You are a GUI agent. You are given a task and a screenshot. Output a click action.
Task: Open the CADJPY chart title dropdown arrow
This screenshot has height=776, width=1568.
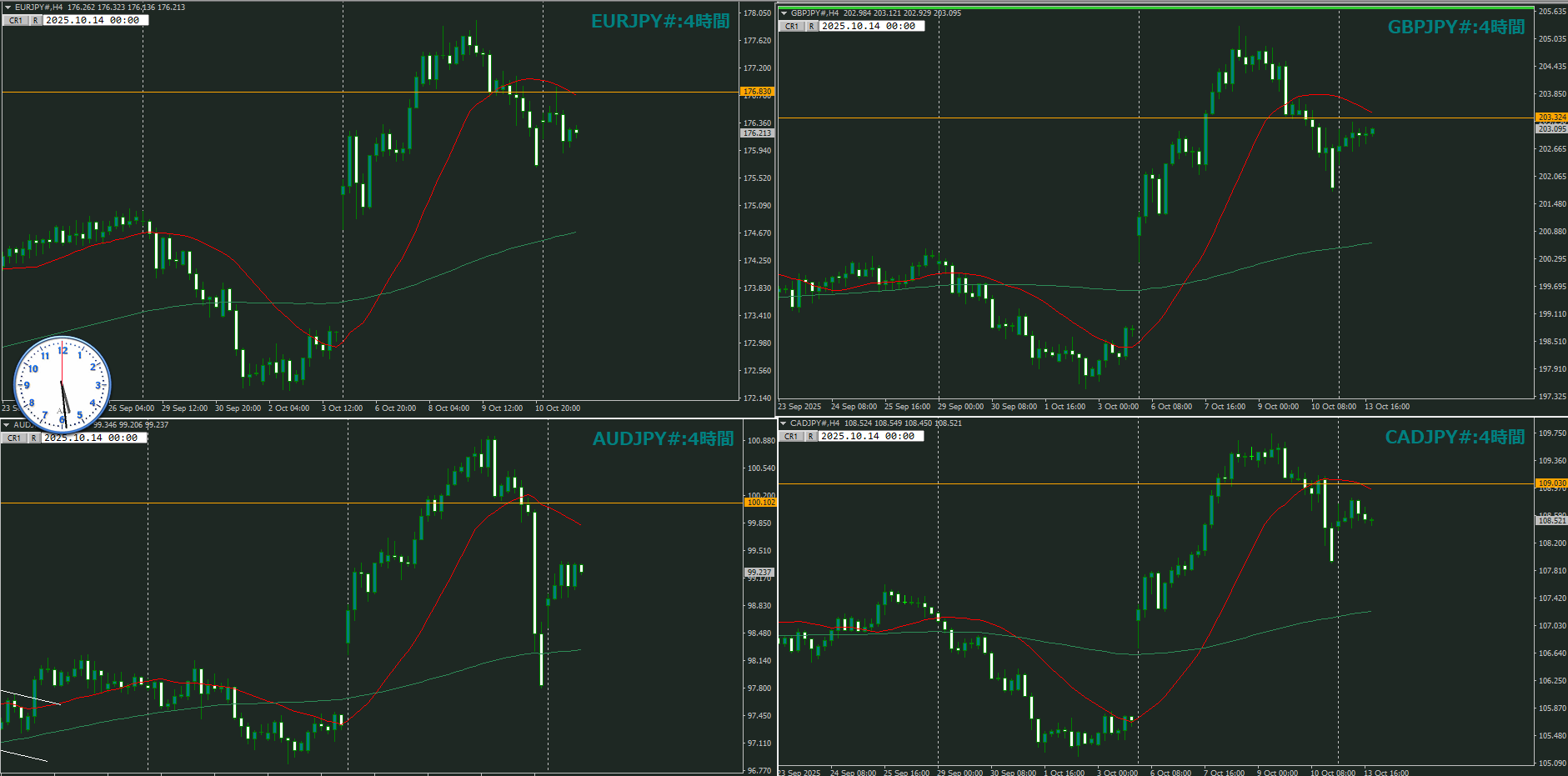click(784, 423)
